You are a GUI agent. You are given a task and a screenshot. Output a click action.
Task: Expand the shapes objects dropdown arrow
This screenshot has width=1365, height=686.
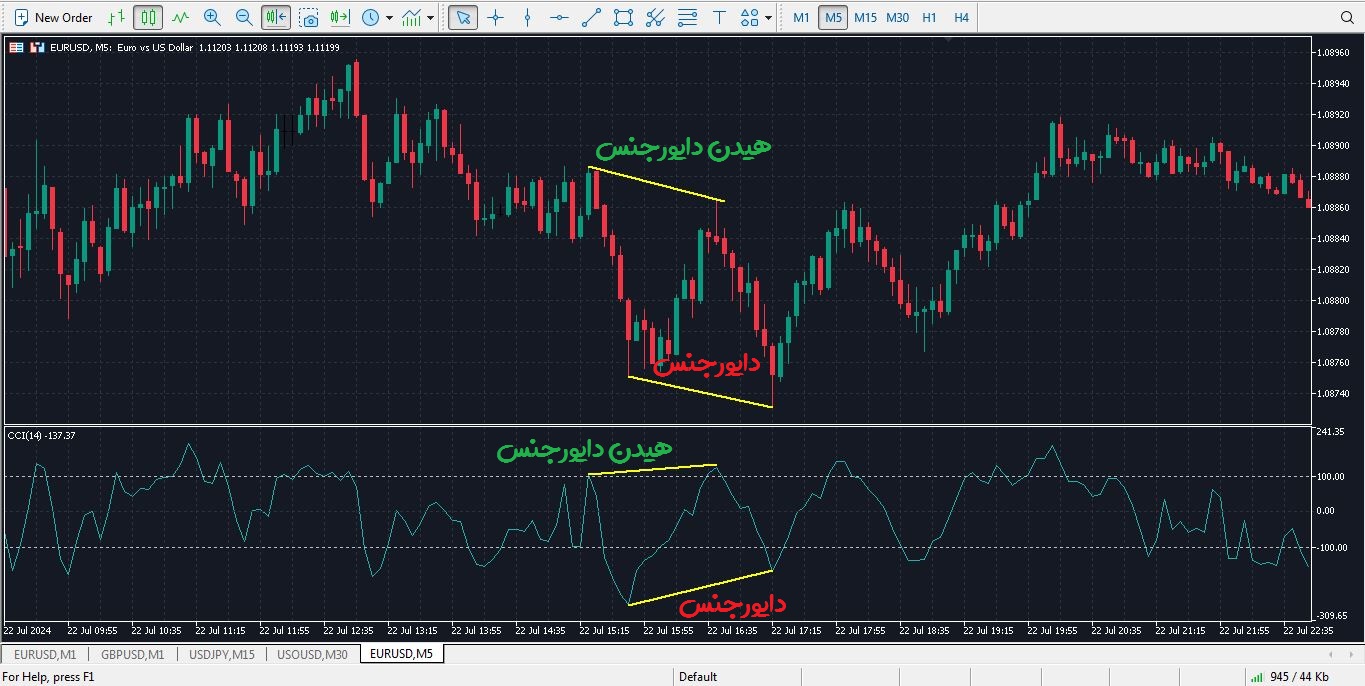pyautogui.click(x=768, y=18)
